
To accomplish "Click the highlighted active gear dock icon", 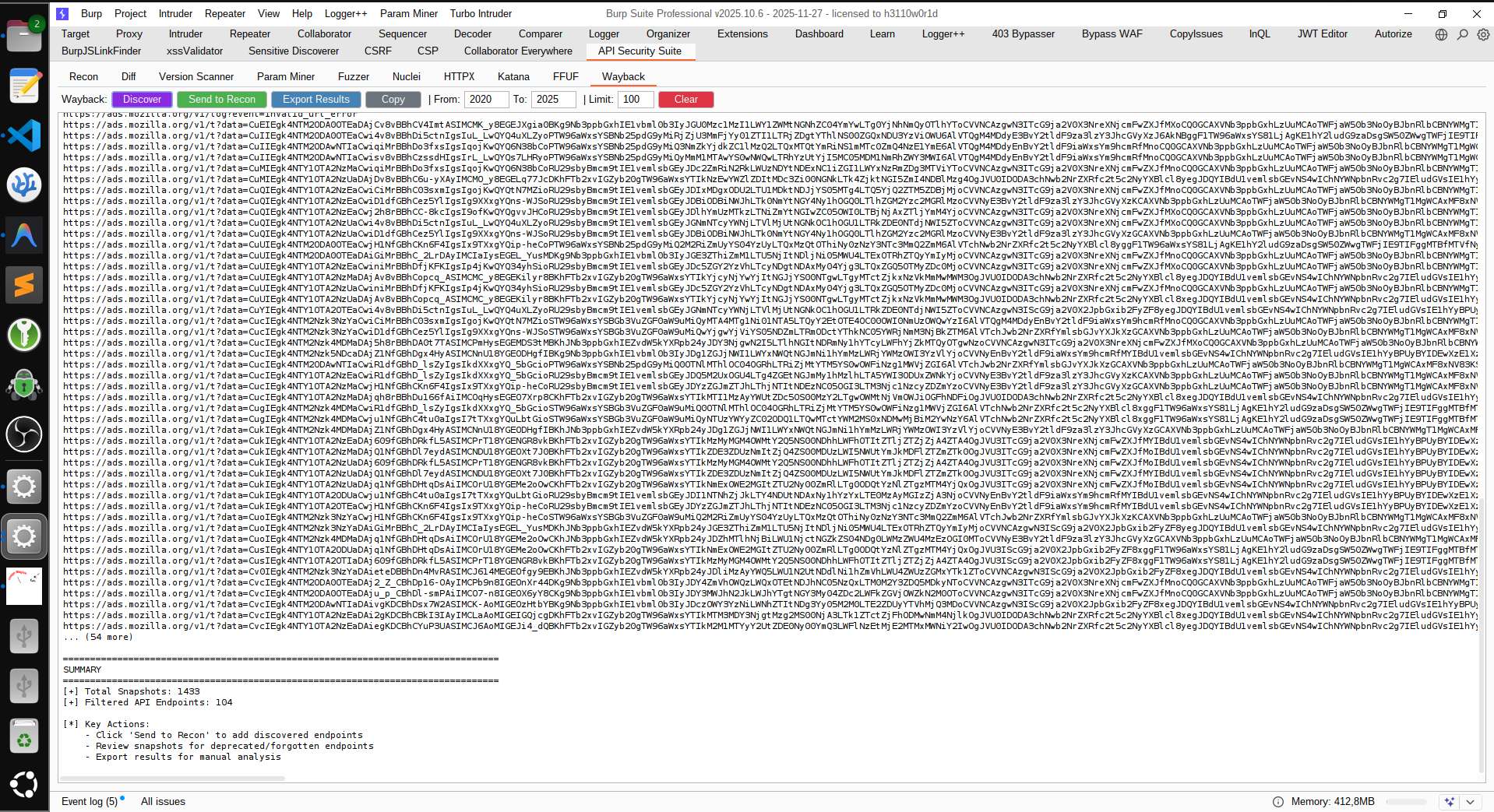I will (x=24, y=536).
